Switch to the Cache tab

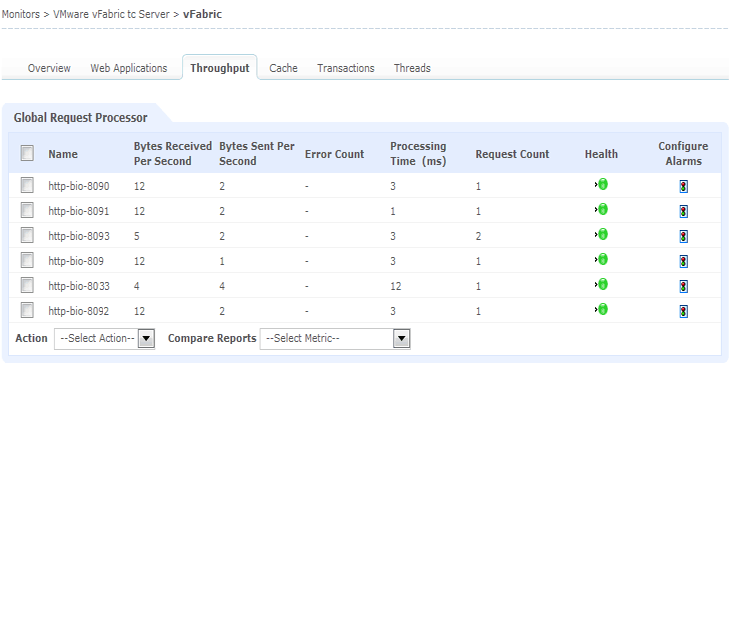coord(283,68)
